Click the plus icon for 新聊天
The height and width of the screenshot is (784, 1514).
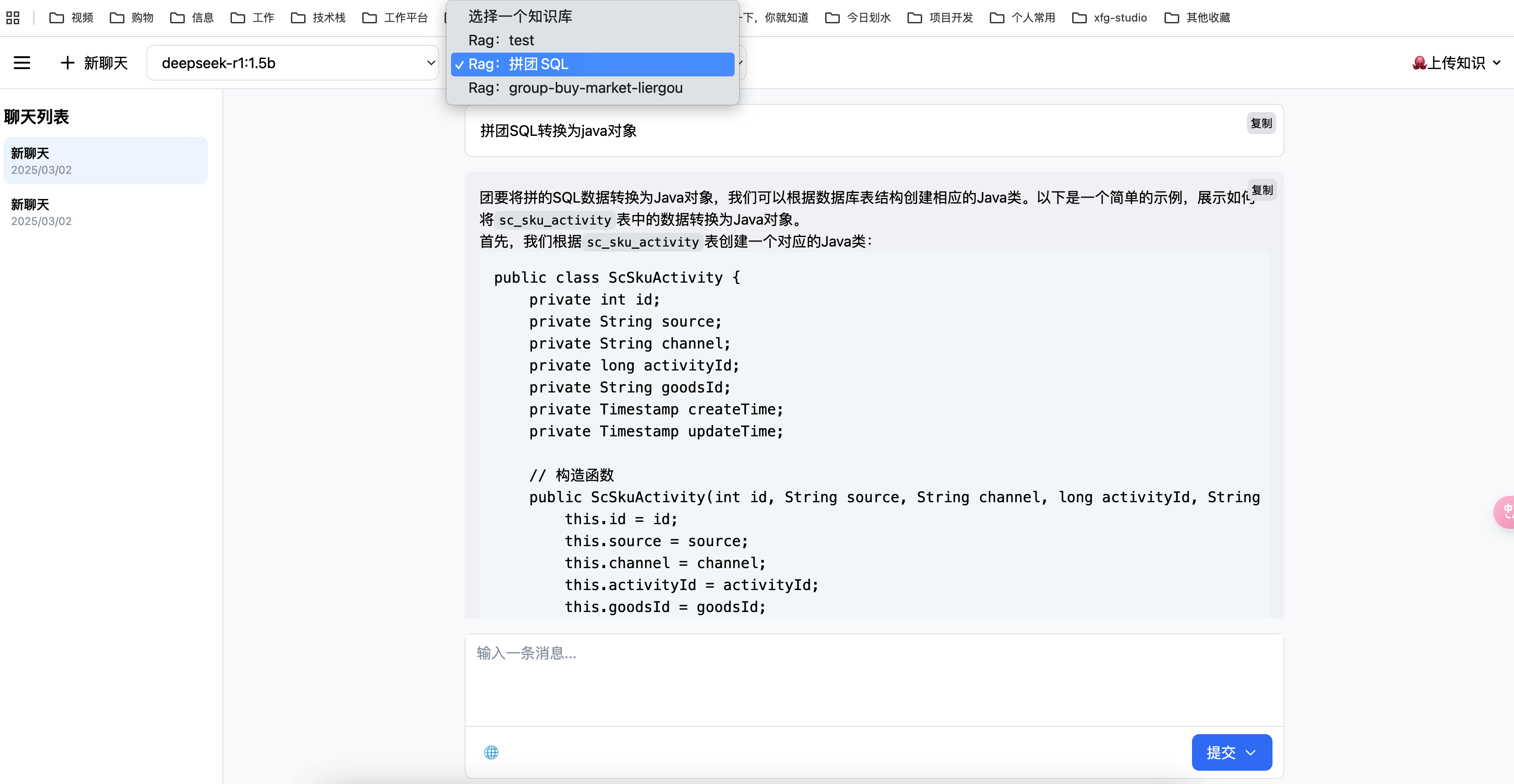click(68, 62)
